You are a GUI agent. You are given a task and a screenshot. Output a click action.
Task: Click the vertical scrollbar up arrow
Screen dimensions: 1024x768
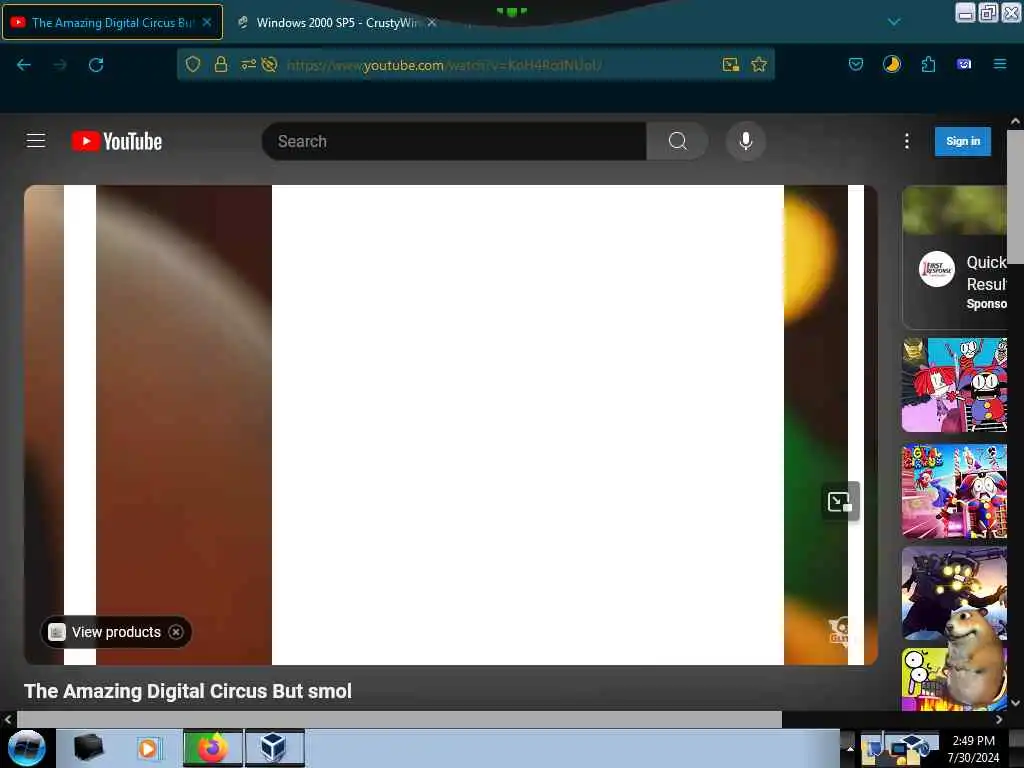[x=1015, y=121]
